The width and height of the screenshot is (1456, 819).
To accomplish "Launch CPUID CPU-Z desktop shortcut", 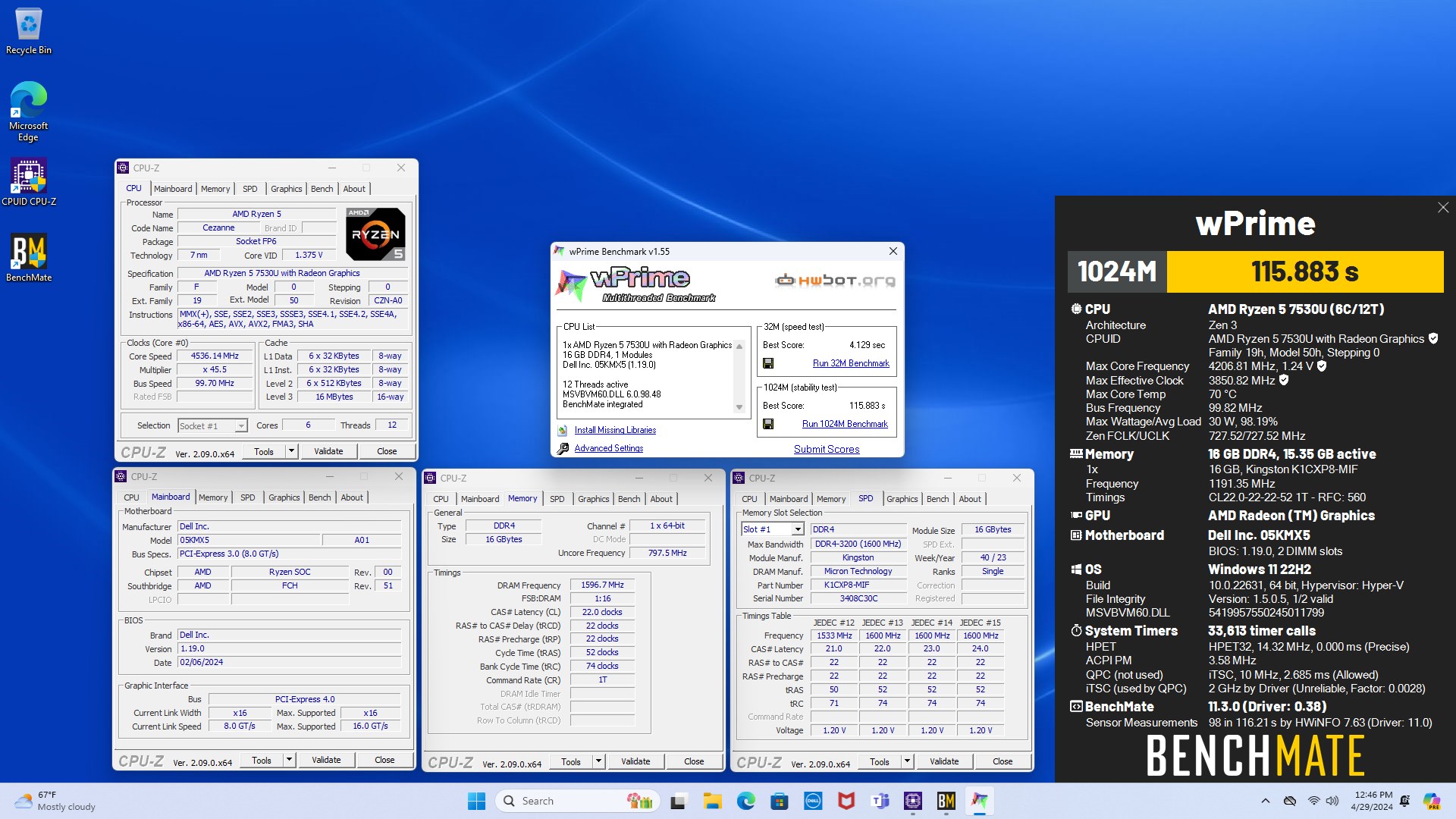I will [29, 182].
